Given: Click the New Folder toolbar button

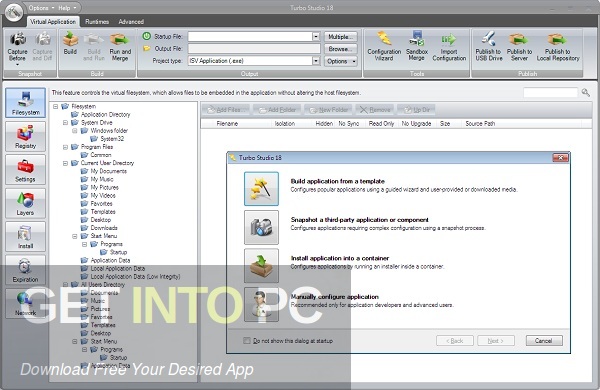Looking at the screenshot, I should pos(329,110).
